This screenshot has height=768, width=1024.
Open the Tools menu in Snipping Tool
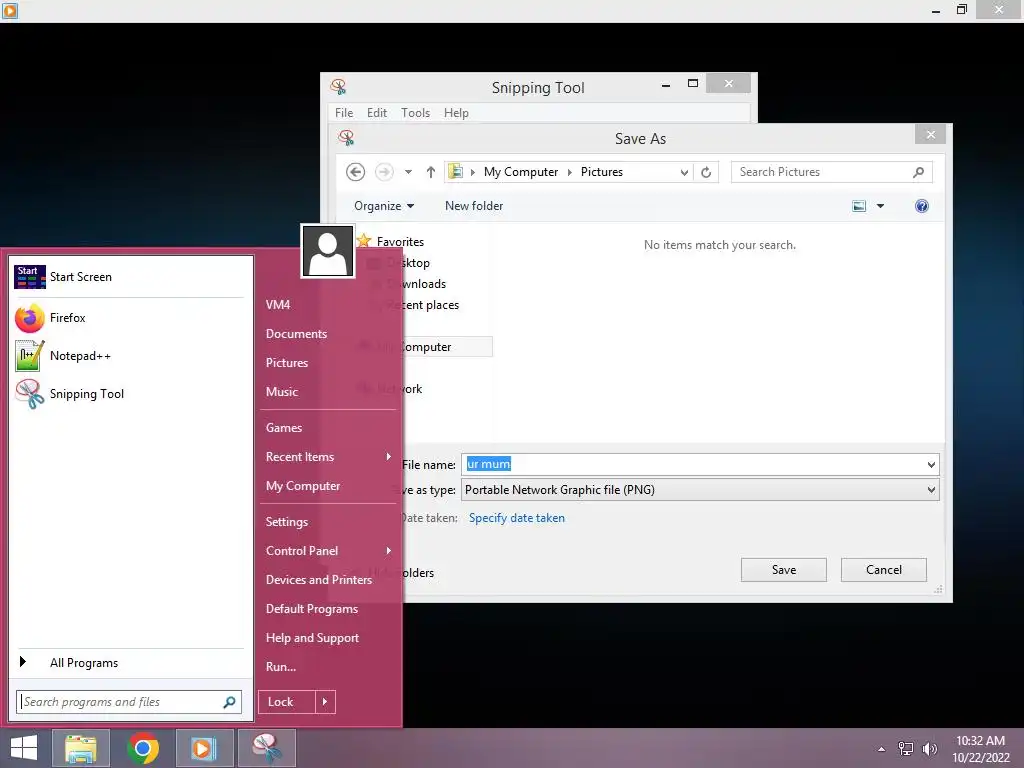(415, 113)
